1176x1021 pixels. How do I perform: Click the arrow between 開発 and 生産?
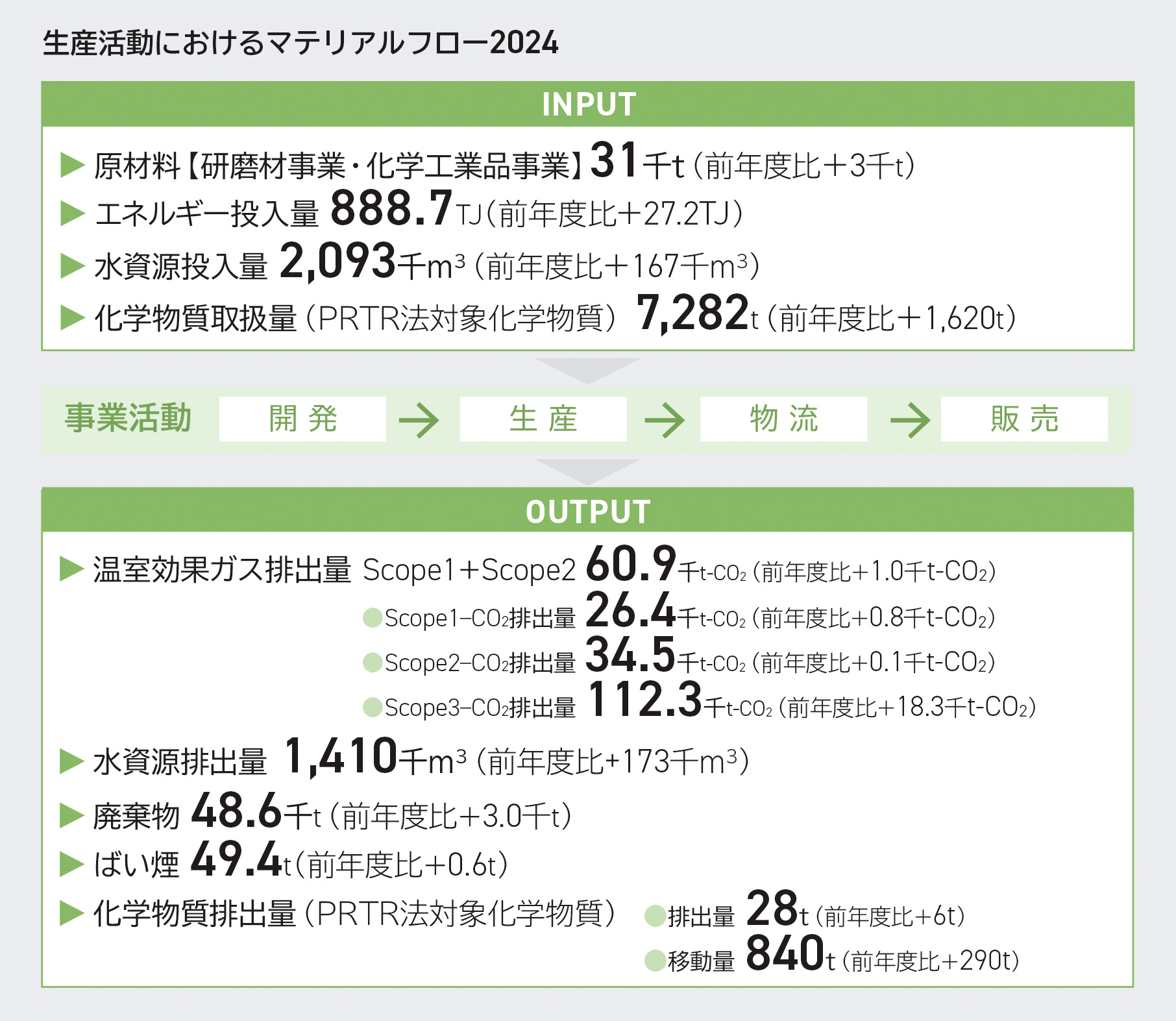[419, 420]
